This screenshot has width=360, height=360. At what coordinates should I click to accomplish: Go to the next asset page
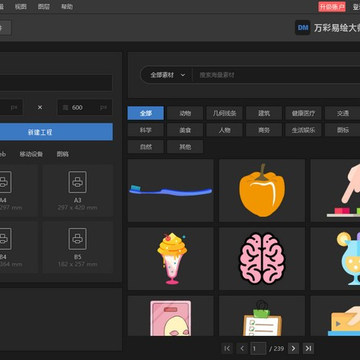click(293, 349)
